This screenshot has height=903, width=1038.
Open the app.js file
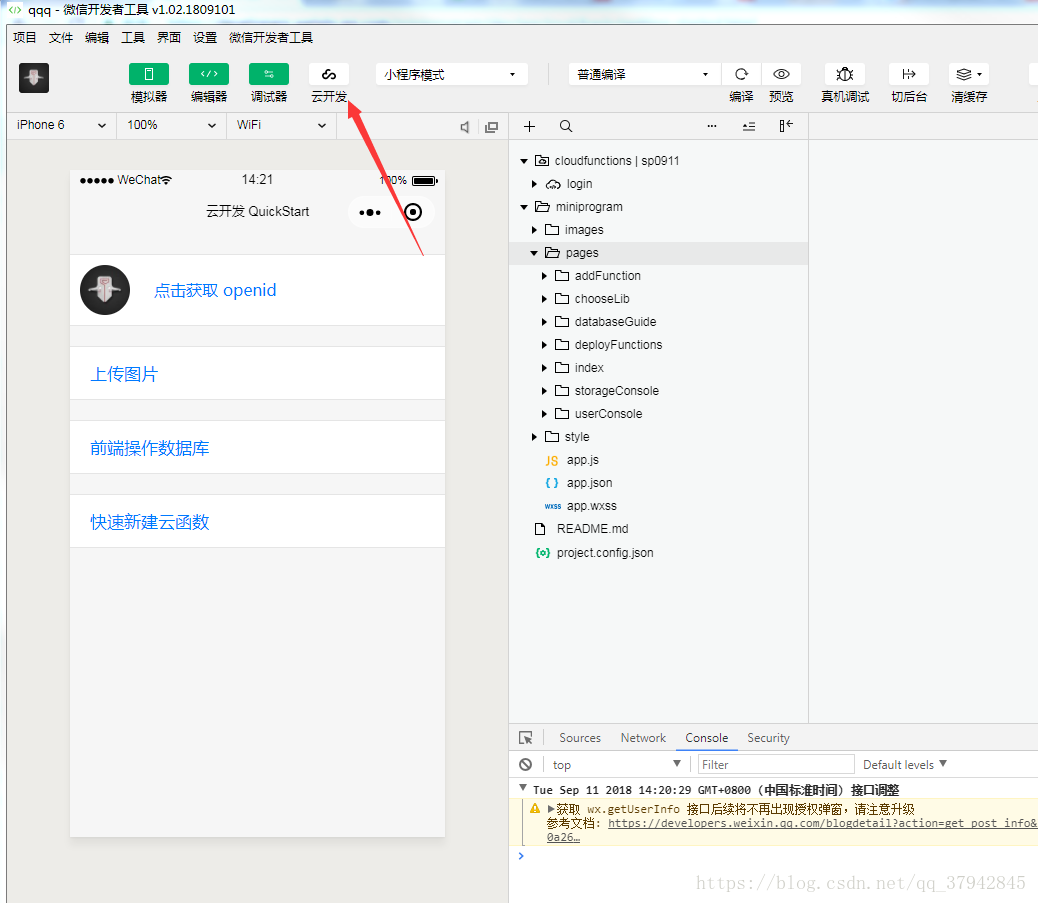583,460
